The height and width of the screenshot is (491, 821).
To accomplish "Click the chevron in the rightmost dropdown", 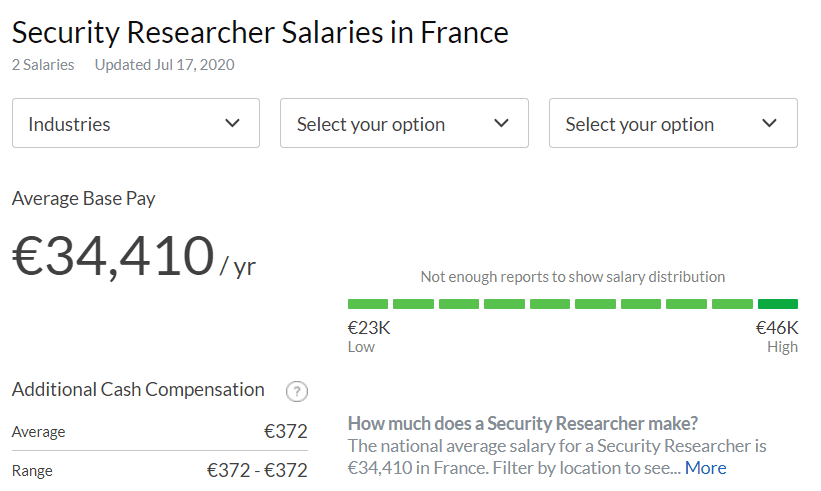I will pyautogui.click(x=769, y=123).
